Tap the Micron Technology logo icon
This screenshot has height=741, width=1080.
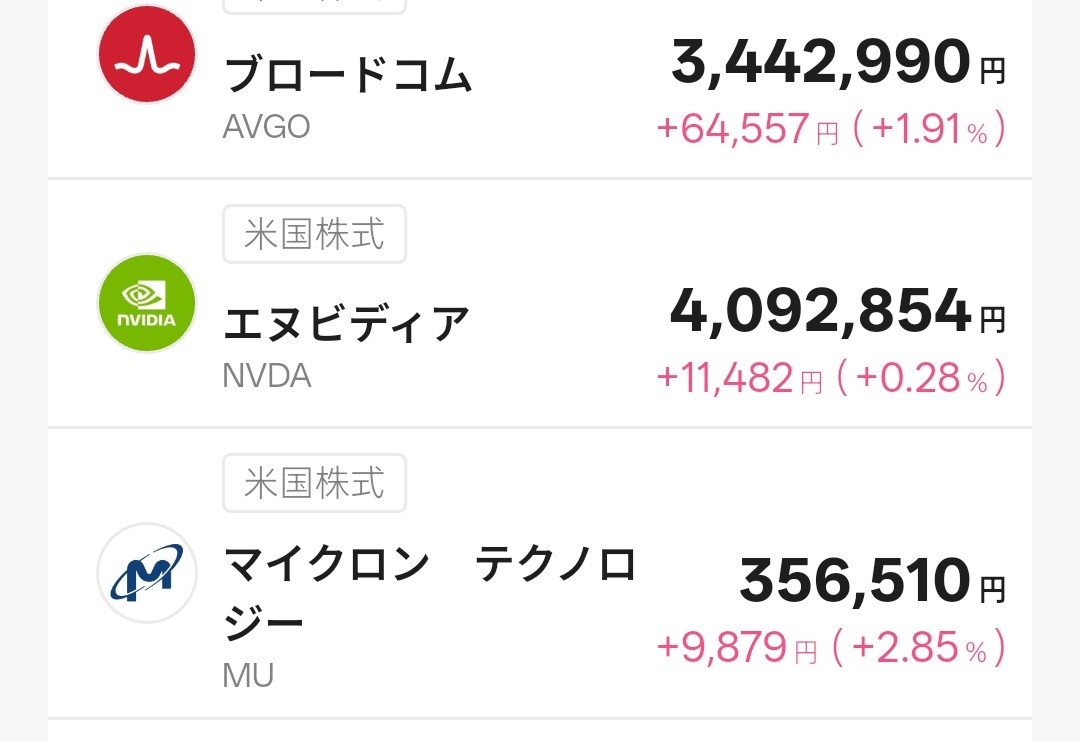pos(147,573)
